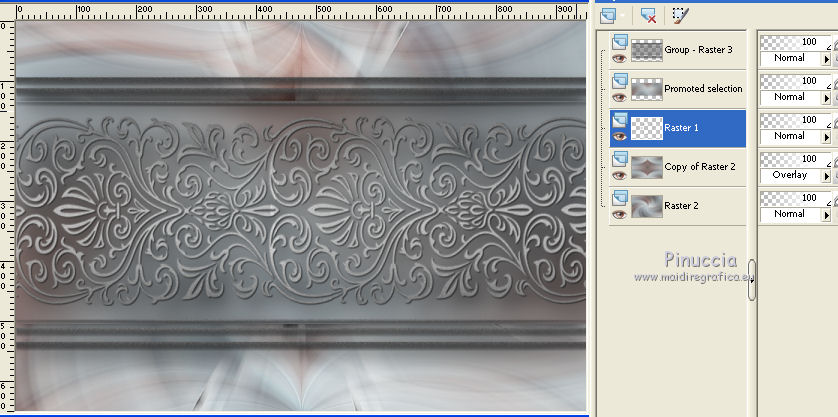Click the layer type icon of Raster 2
The image size is (838, 417).
tap(620, 198)
